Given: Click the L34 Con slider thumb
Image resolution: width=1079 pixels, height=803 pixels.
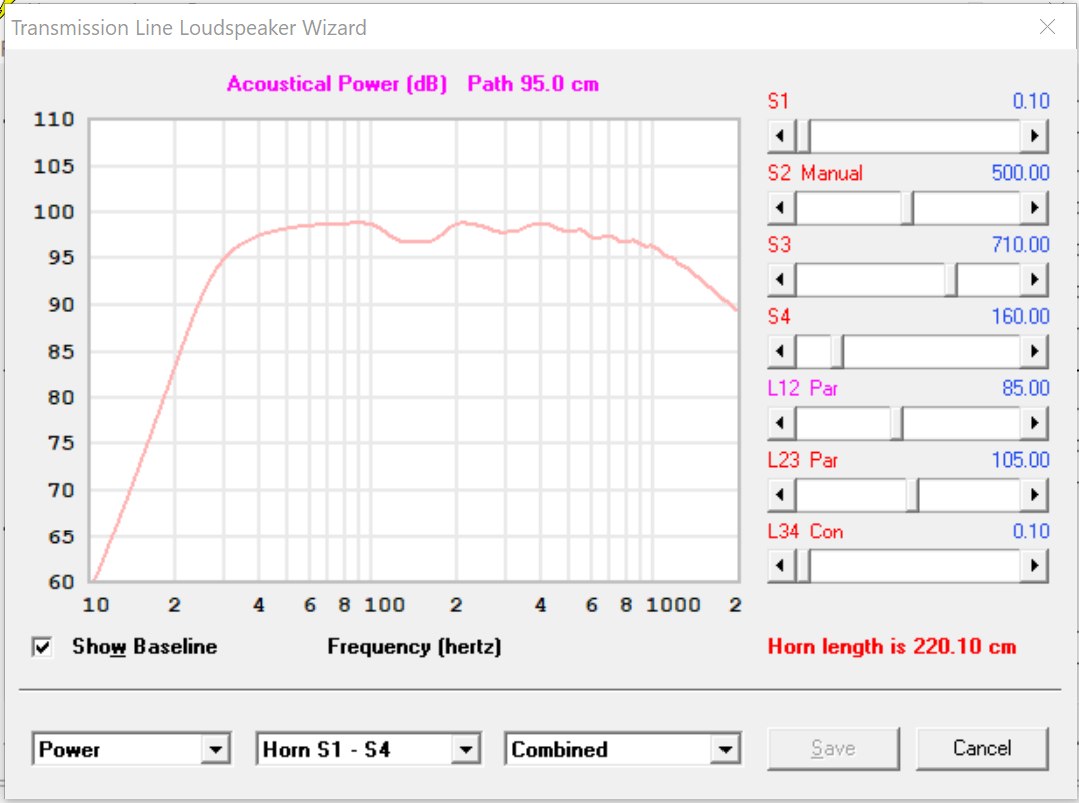Looking at the screenshot, I should pos(803,566).
